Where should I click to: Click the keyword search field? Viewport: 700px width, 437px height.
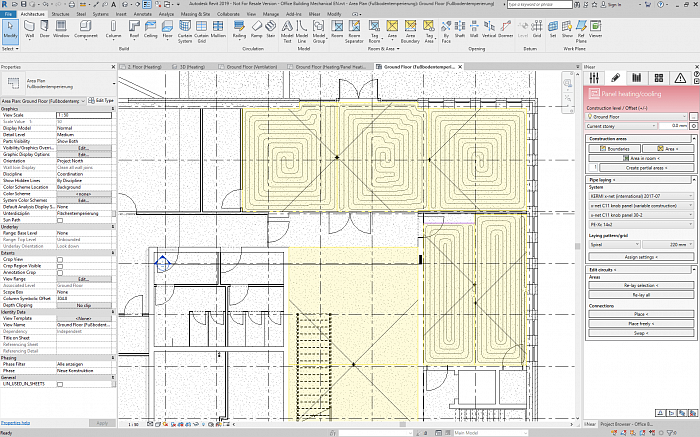click(540, 4)
